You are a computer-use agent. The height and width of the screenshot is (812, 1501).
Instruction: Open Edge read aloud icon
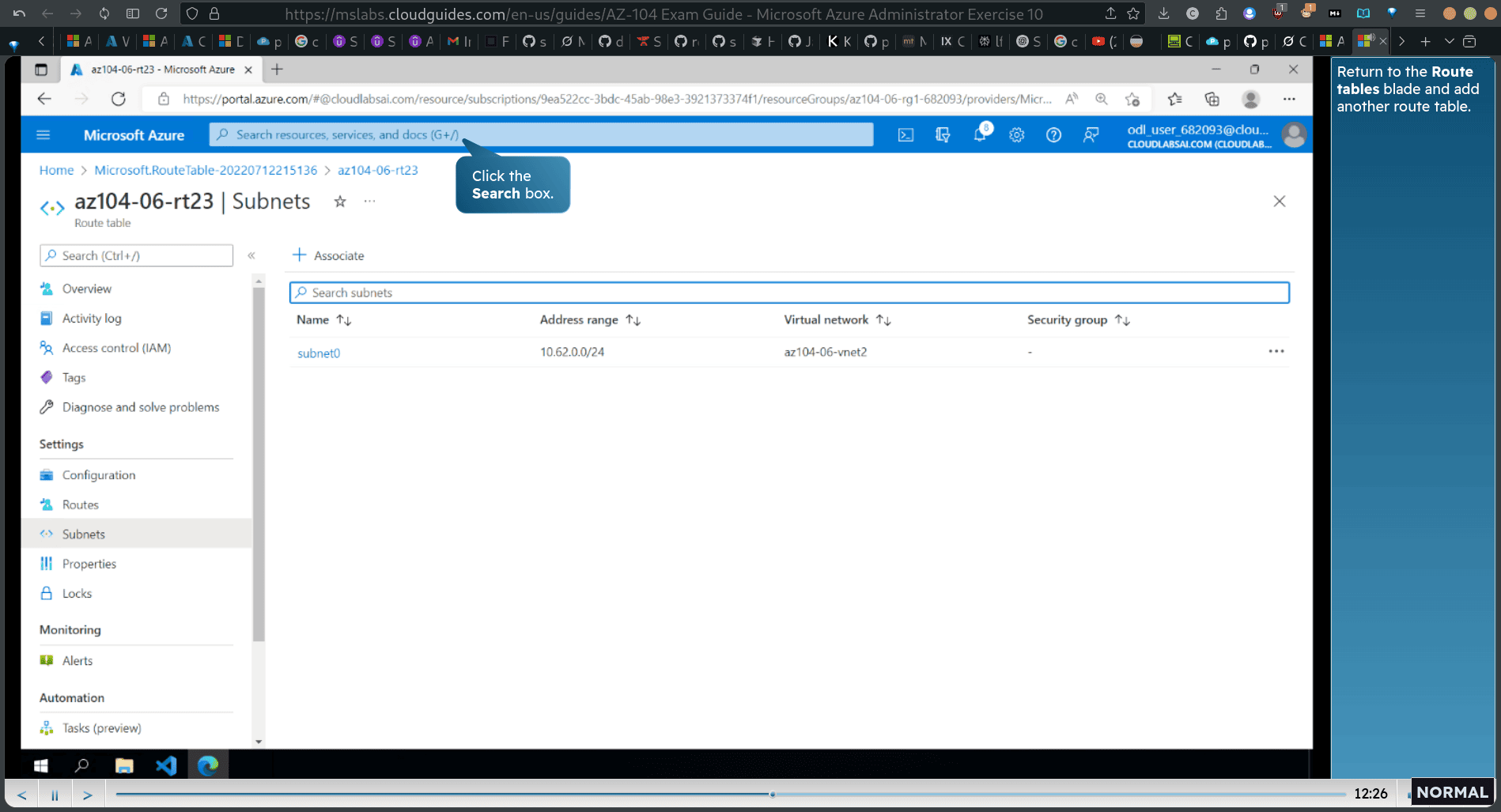1072,99
